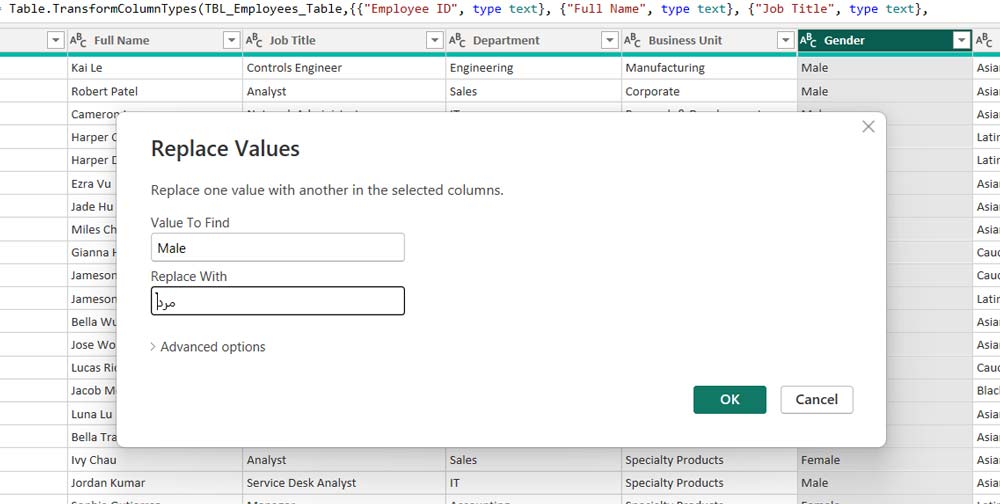The image size is (1000, 504).
Task: Click the Department column data type icon
Action: (x=457, y=41)
